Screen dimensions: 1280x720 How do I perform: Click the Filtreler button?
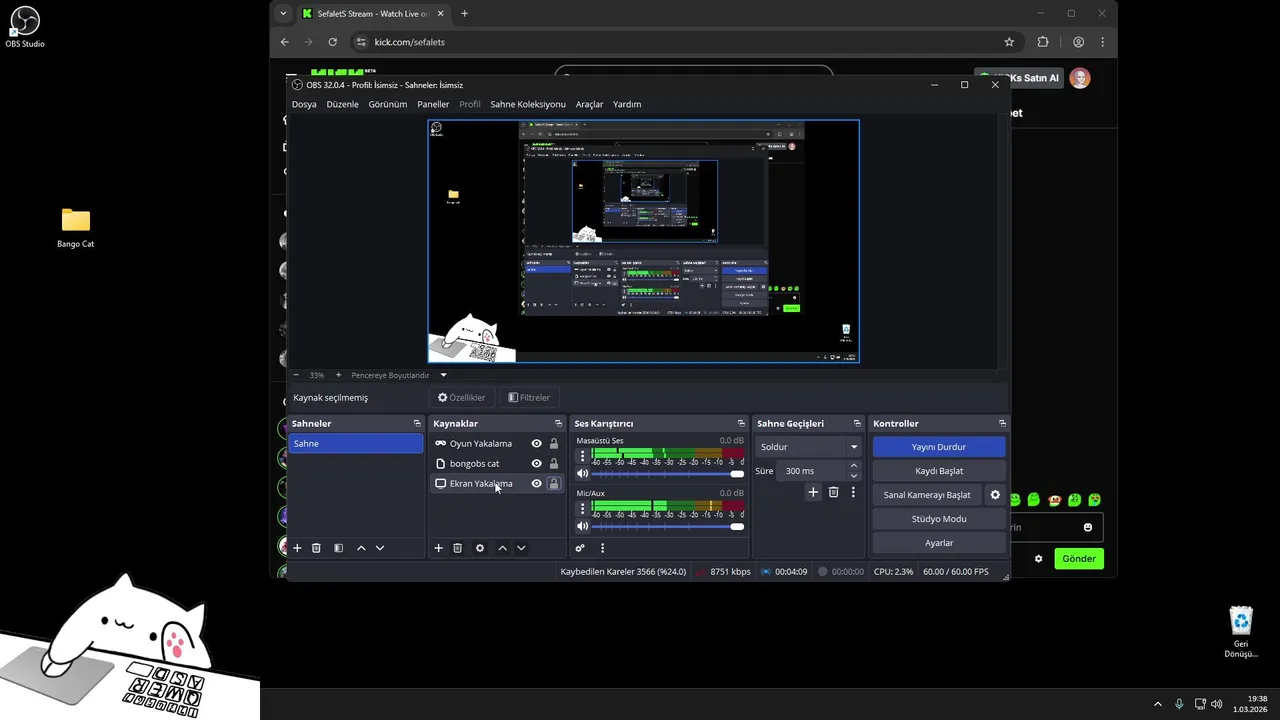click(529, 398)
